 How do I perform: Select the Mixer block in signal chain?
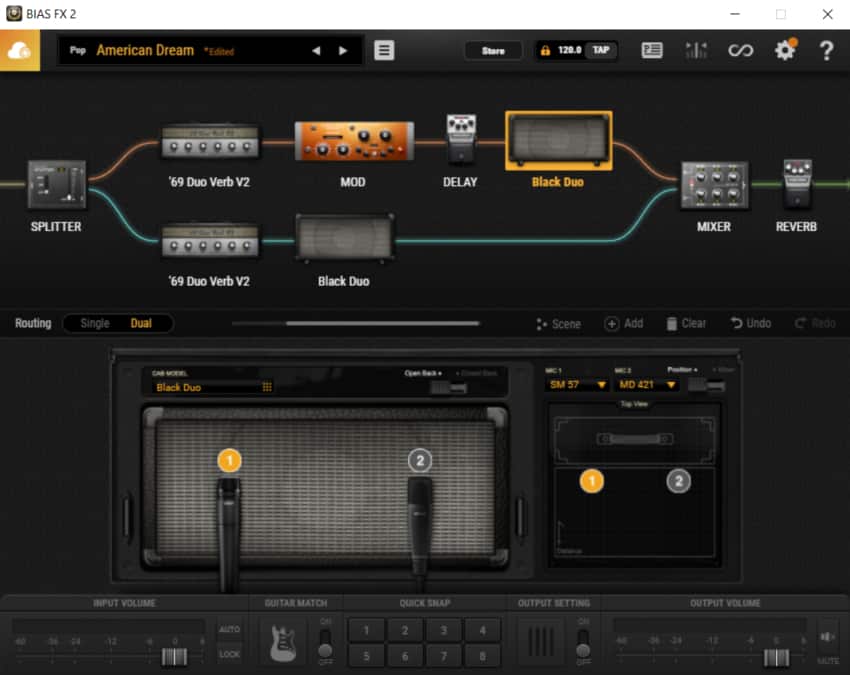pos(714,186)
